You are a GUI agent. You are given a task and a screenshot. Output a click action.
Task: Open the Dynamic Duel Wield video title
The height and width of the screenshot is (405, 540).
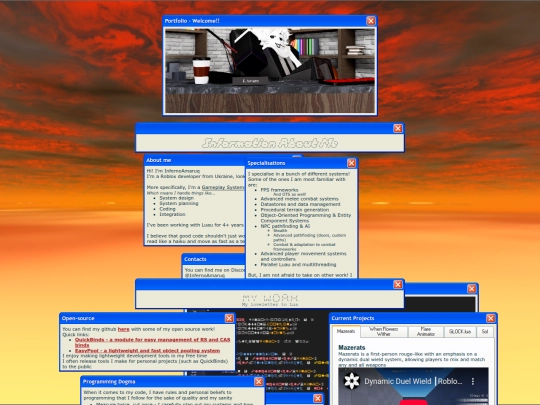[413, 381]
